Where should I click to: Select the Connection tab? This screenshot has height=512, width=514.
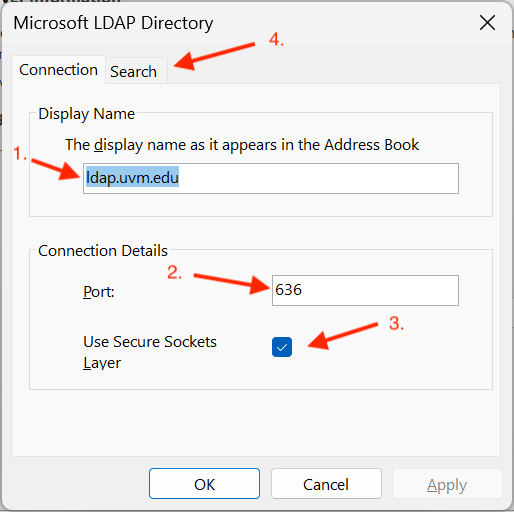pyautogui.click(x=58, y=70)
